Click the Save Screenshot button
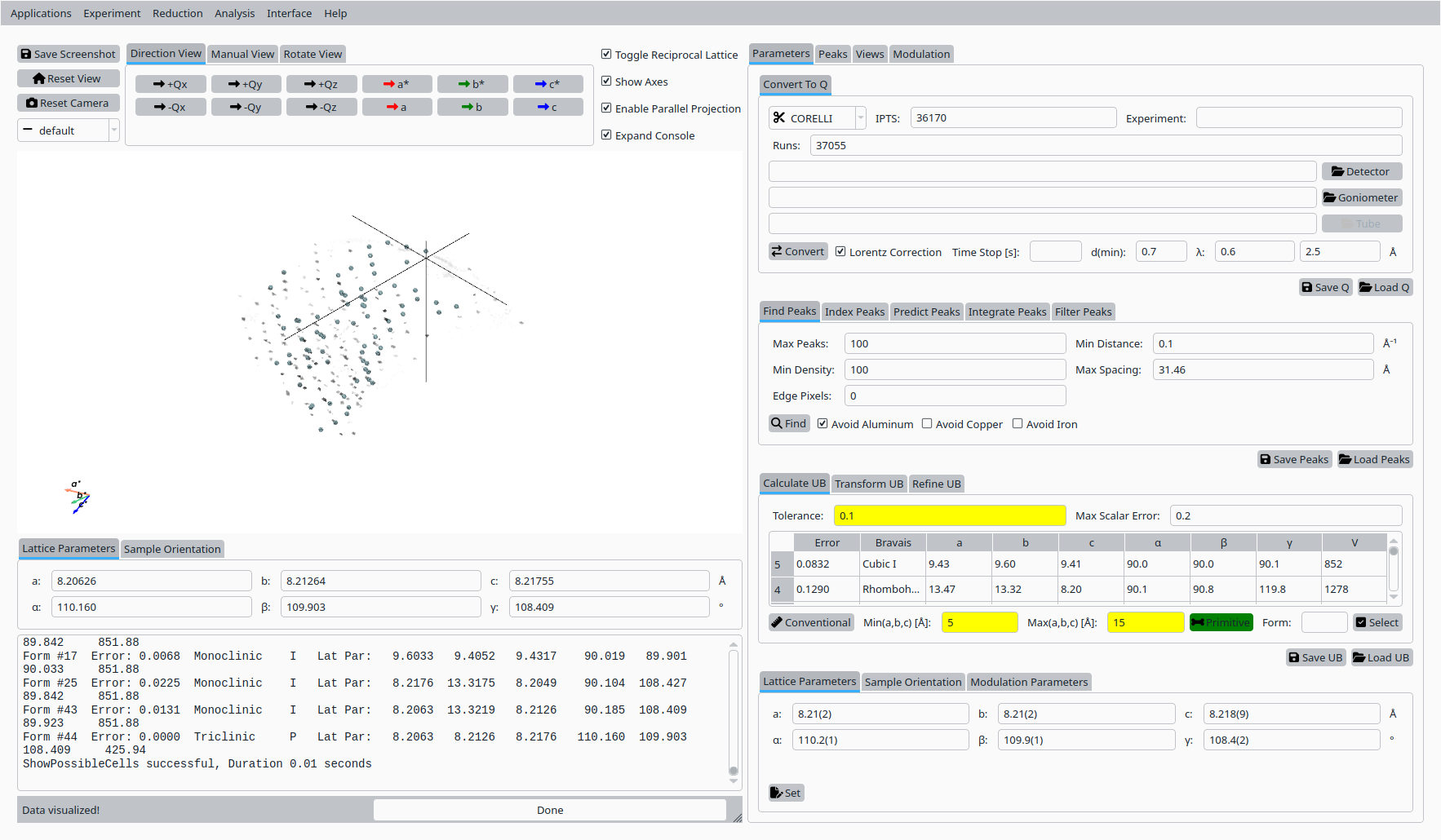Screen dimensions: 1441x840 (x=69, y=54)
